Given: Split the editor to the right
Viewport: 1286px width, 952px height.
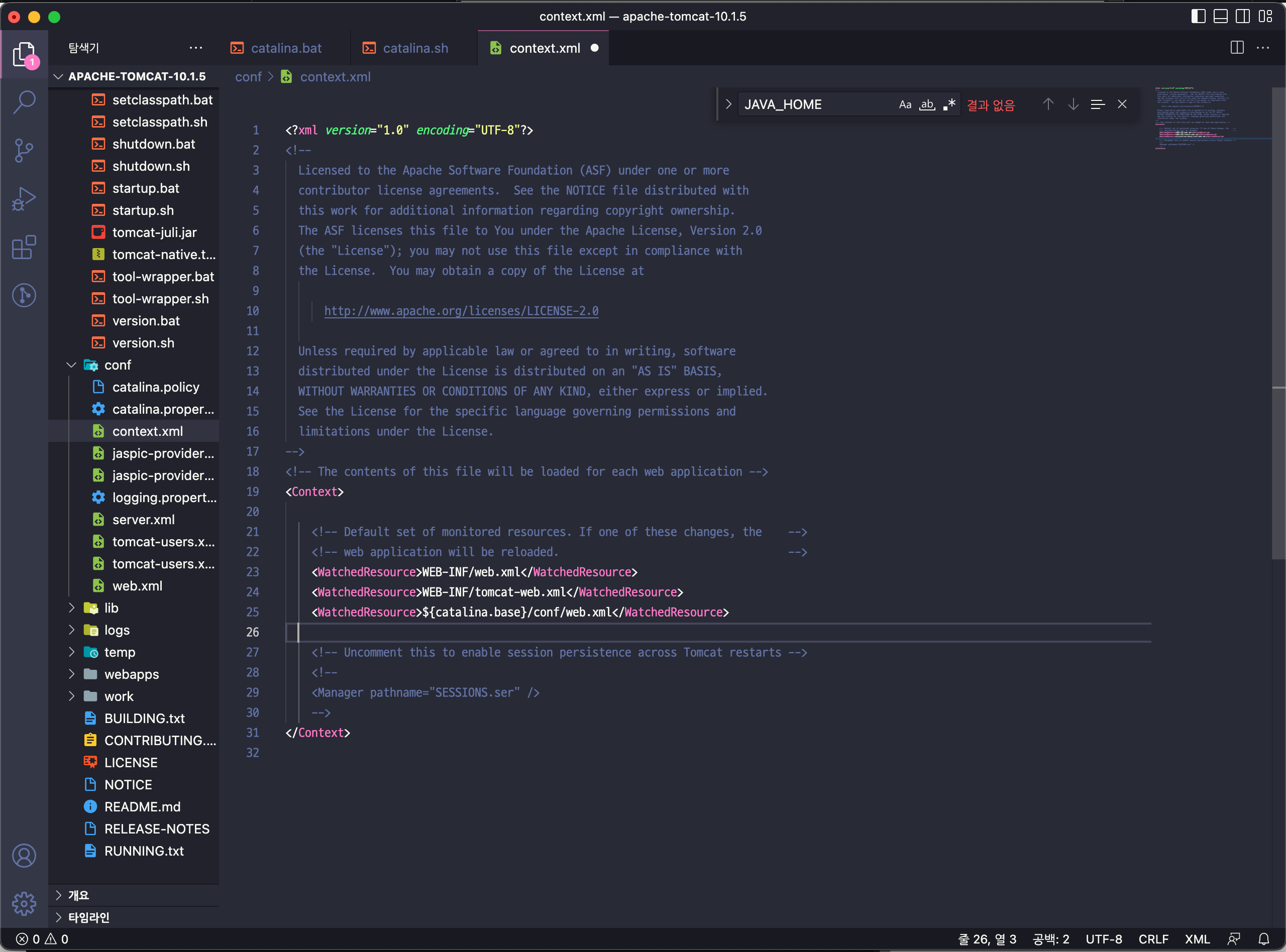Looking at the screenshot, I should 1237,48.
